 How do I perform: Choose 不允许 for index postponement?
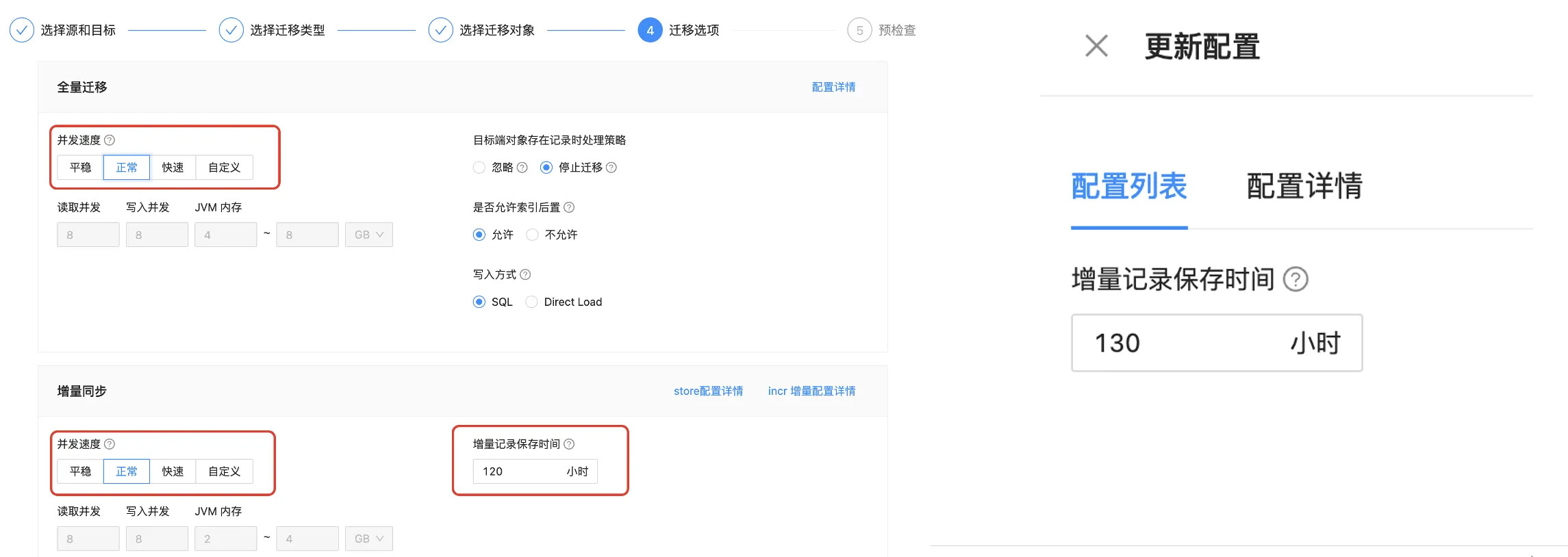click(x=532, y=235)
